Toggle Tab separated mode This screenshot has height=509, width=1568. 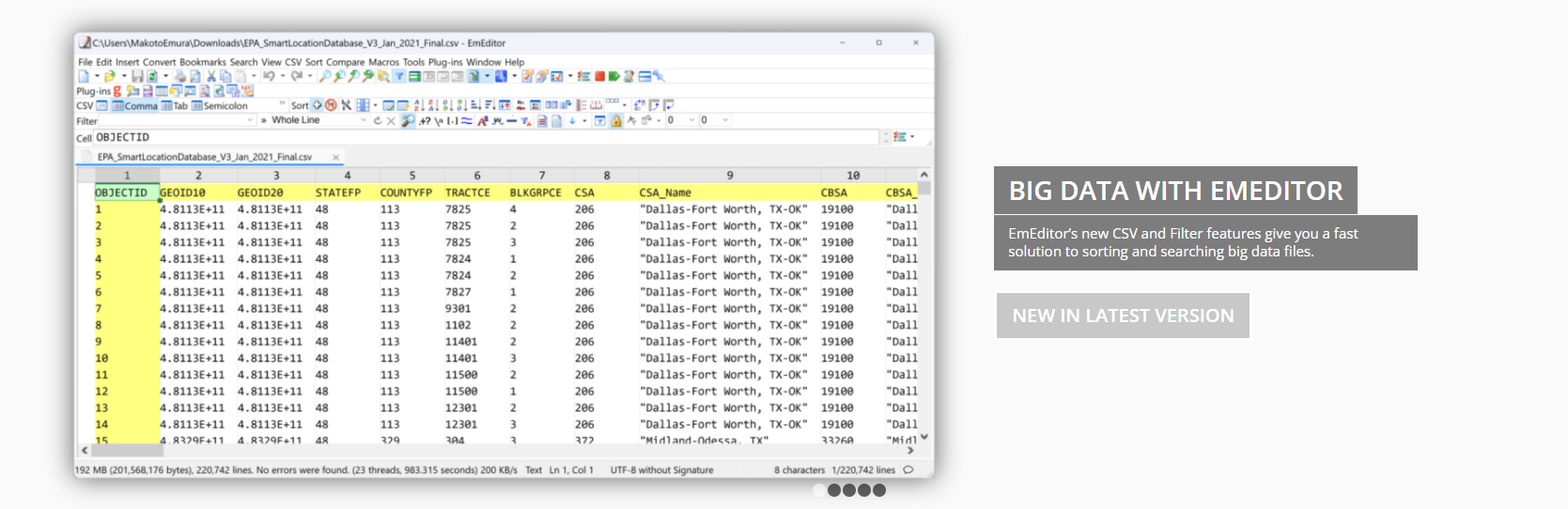[x=175, y=105]
